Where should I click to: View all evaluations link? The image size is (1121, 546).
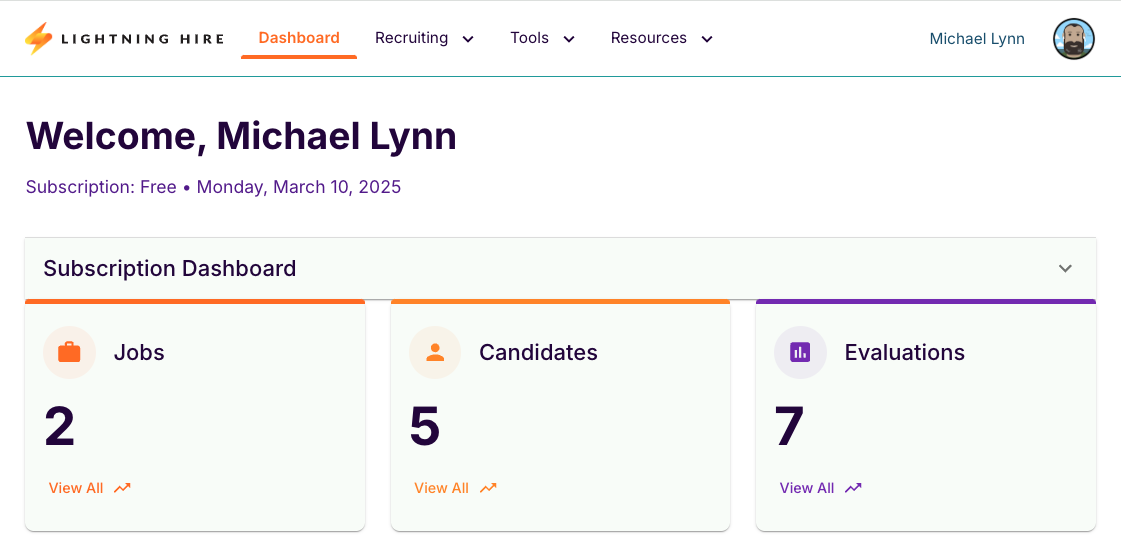[x=807, y=488]
